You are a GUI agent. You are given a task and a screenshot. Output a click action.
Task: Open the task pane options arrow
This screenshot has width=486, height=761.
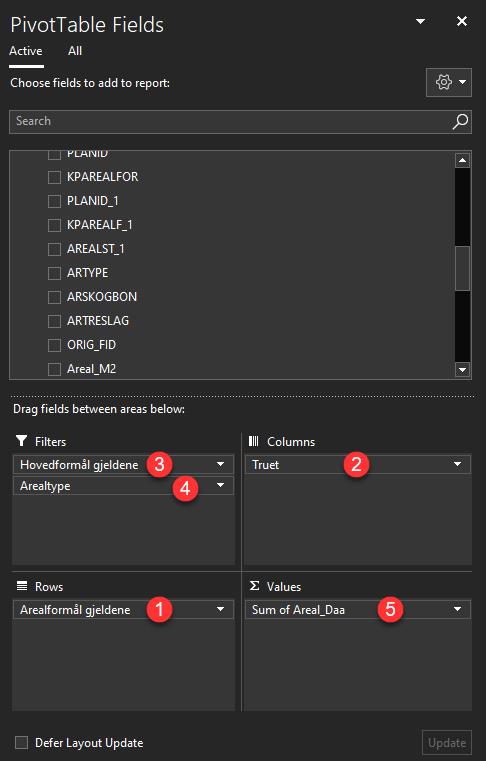click(x=421, y=21)
